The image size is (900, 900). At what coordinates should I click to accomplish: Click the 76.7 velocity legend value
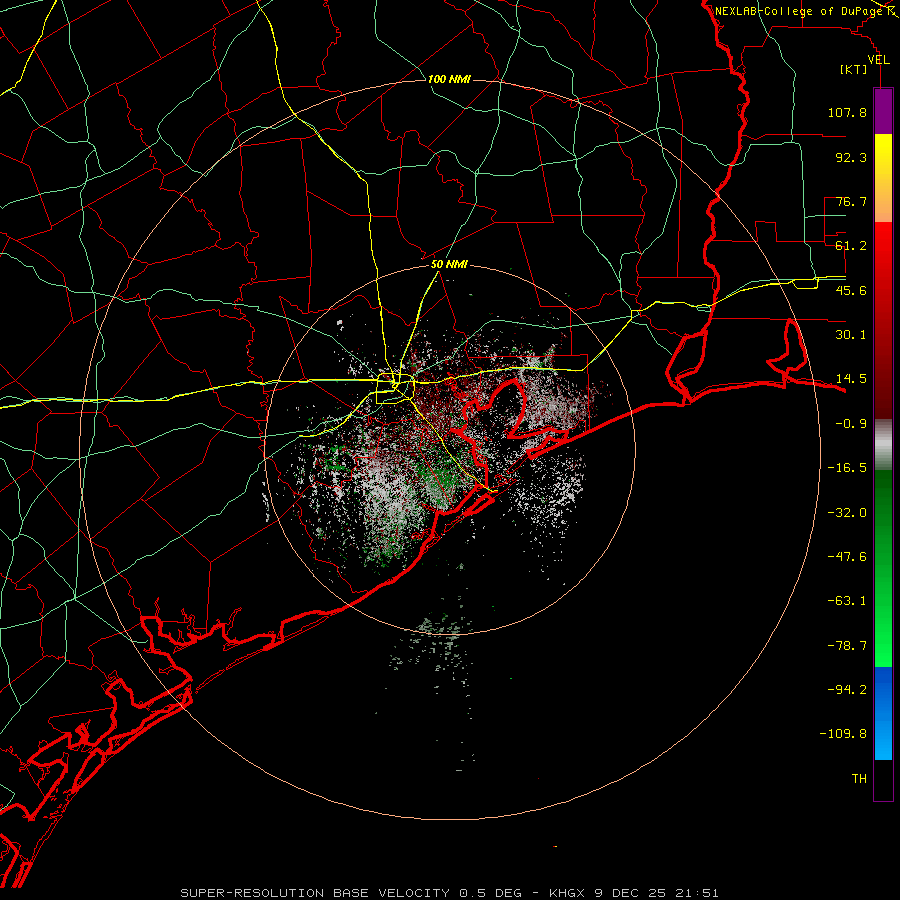click(x=851, y=201)
